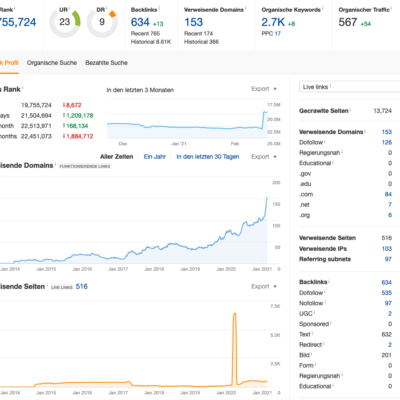This screenshot has height=400, width=400.
Task: Click the Gecrawlte Seiten value 13,724
Action: [382, 111]
